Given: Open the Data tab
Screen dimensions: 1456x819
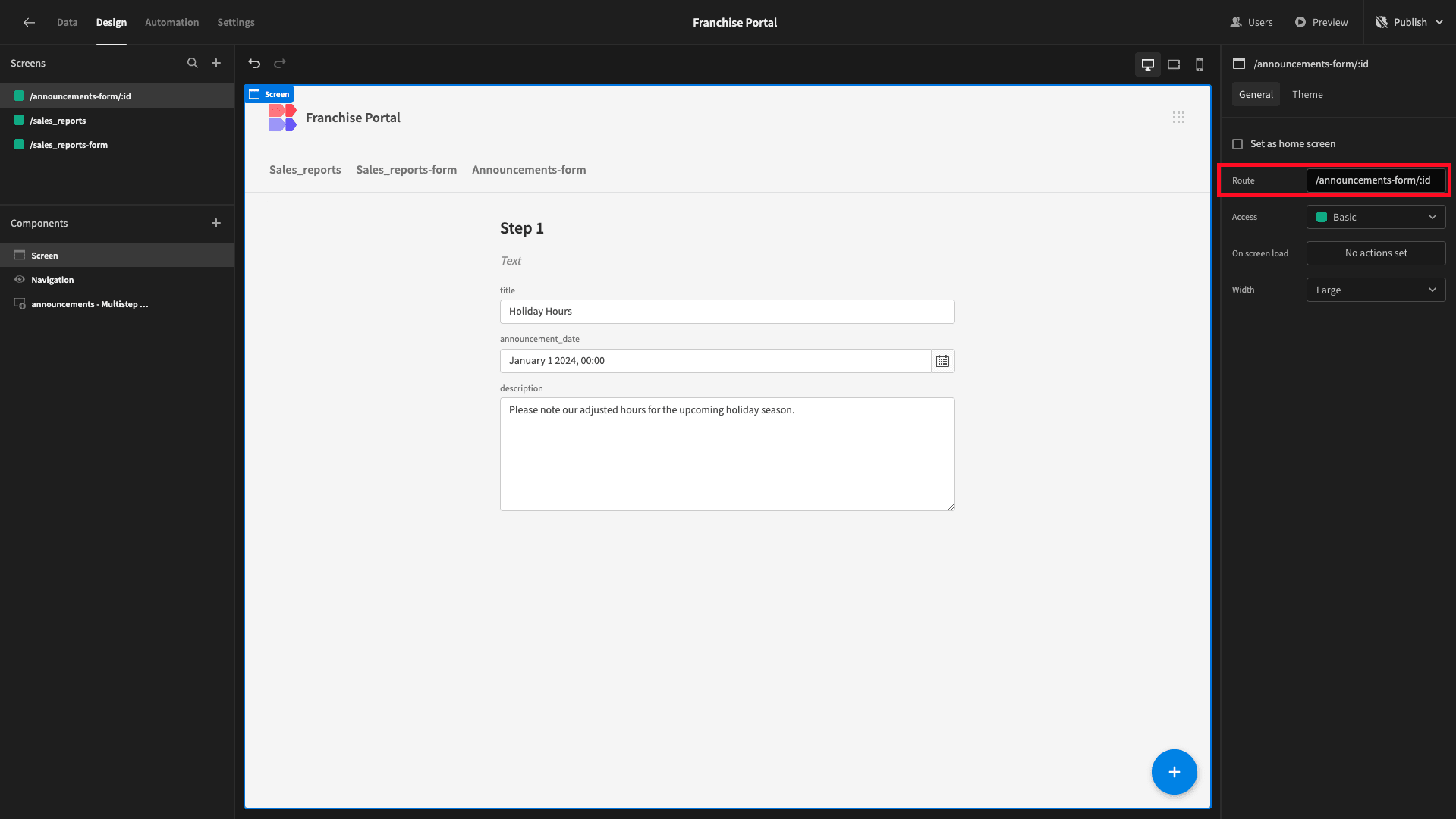Looking at the screenshot, I should coord(68,23).
